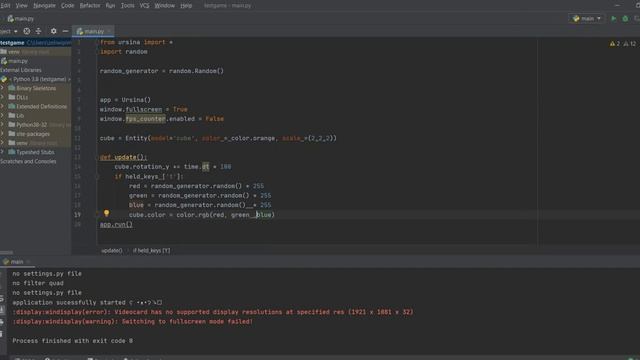
Task: Open the Help menu
Action: [186, 6]
